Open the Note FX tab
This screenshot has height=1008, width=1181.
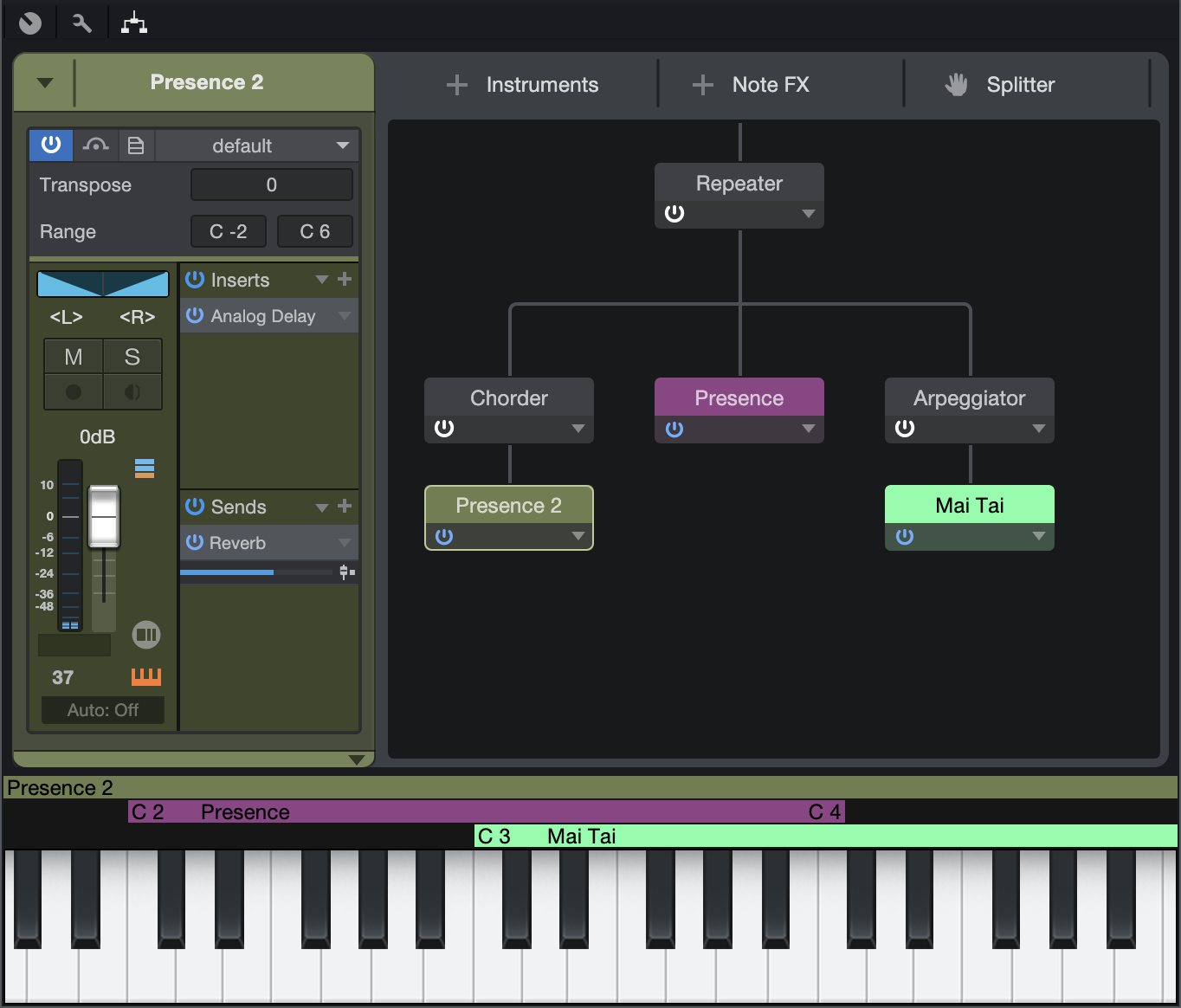(751, 85)
